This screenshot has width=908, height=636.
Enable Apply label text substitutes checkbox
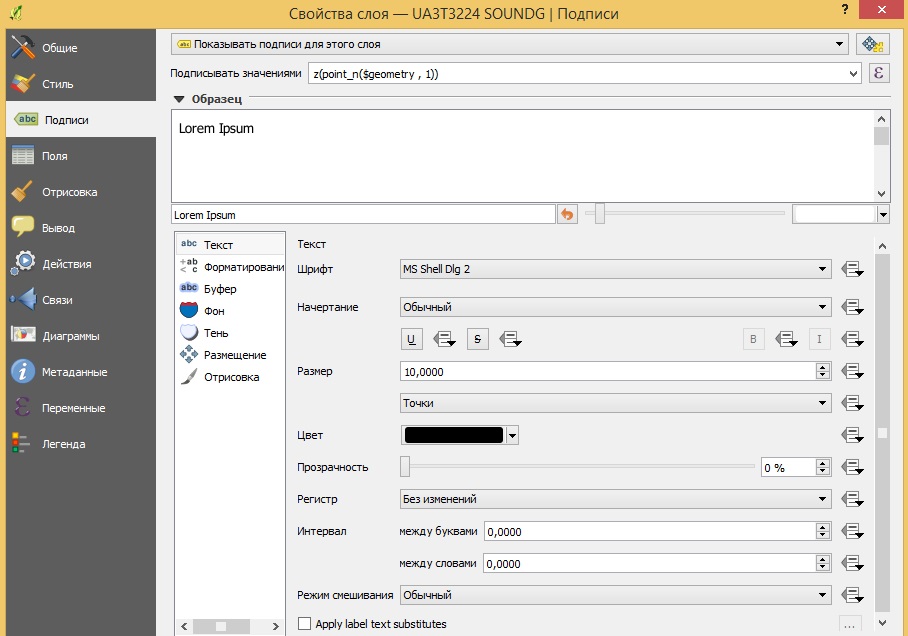[x=305, y=624]
